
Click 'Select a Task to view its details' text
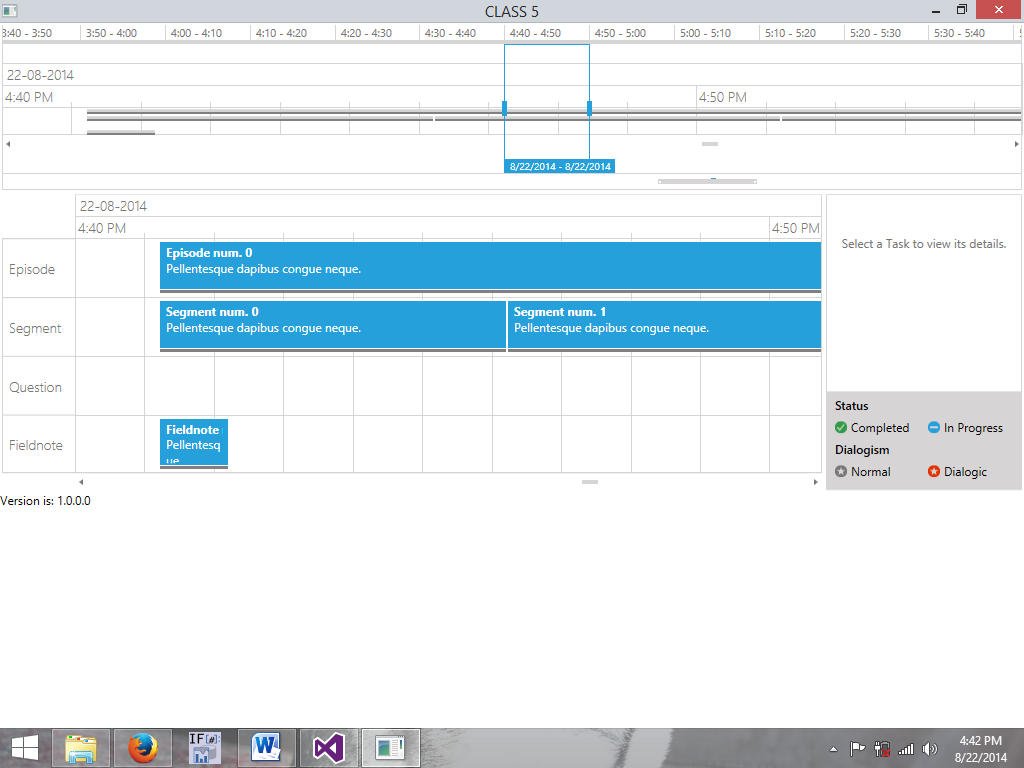(x=923, y=244)
